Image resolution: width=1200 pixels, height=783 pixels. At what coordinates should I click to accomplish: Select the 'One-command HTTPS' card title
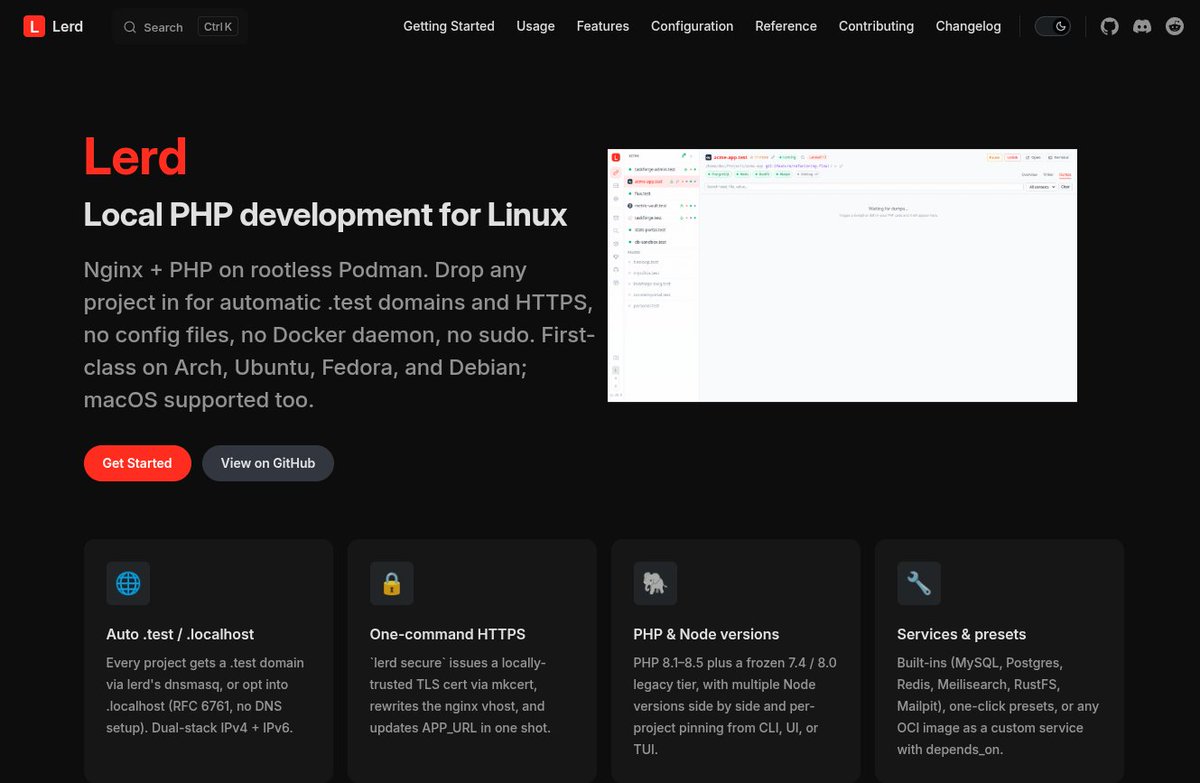pos(447,634)
